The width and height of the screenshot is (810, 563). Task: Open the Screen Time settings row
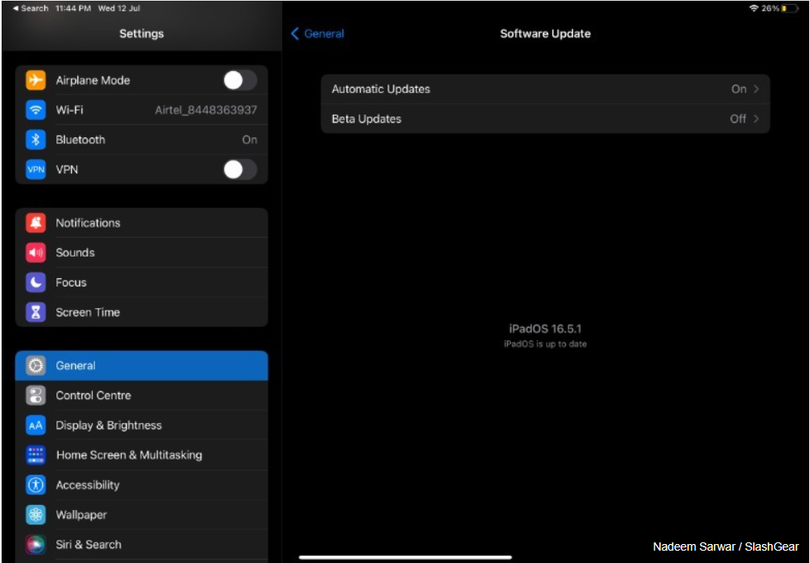click(142, 312)
